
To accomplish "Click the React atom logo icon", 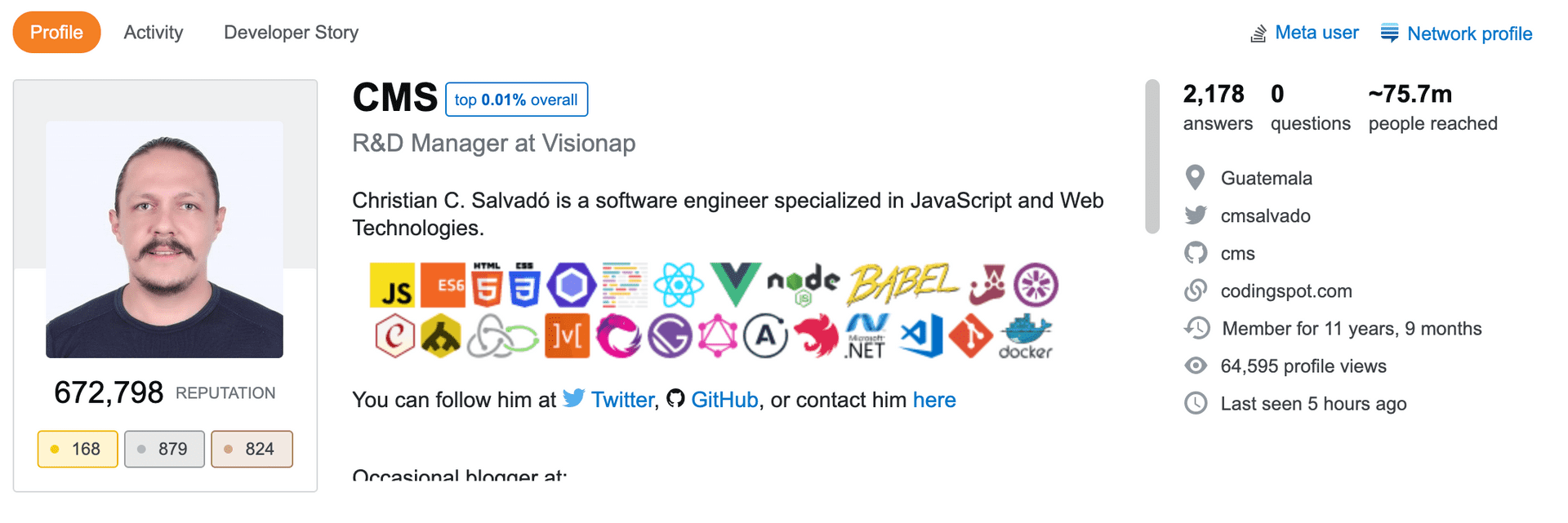I will [x=678, y=285].
